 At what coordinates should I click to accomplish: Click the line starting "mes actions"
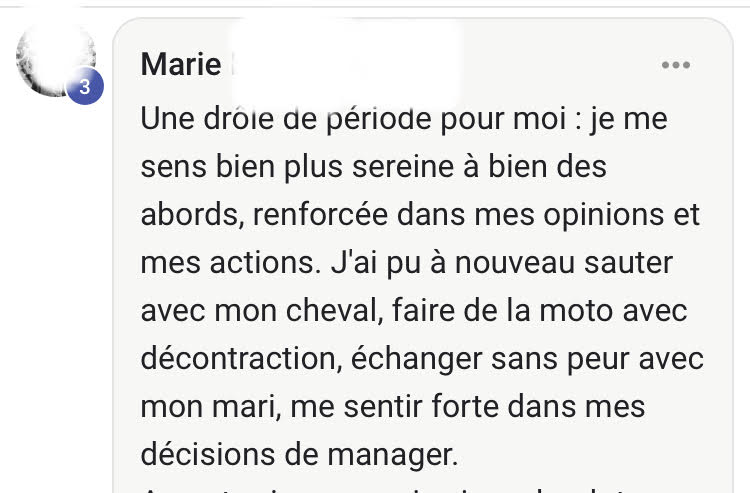407,263
